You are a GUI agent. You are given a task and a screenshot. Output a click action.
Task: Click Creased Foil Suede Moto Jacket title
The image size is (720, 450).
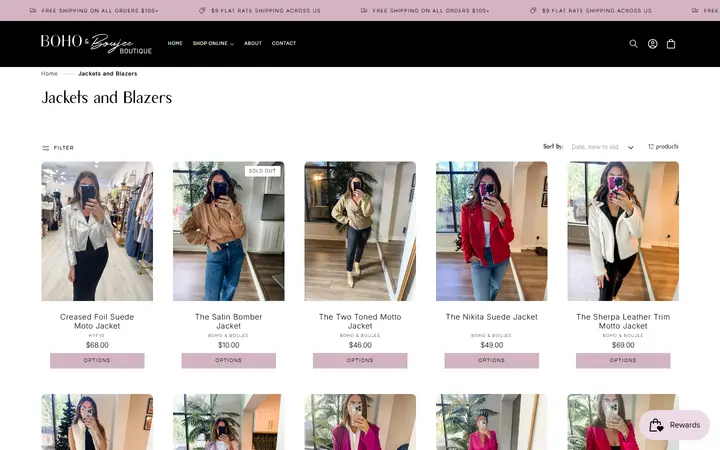click(x=97, y=321)
